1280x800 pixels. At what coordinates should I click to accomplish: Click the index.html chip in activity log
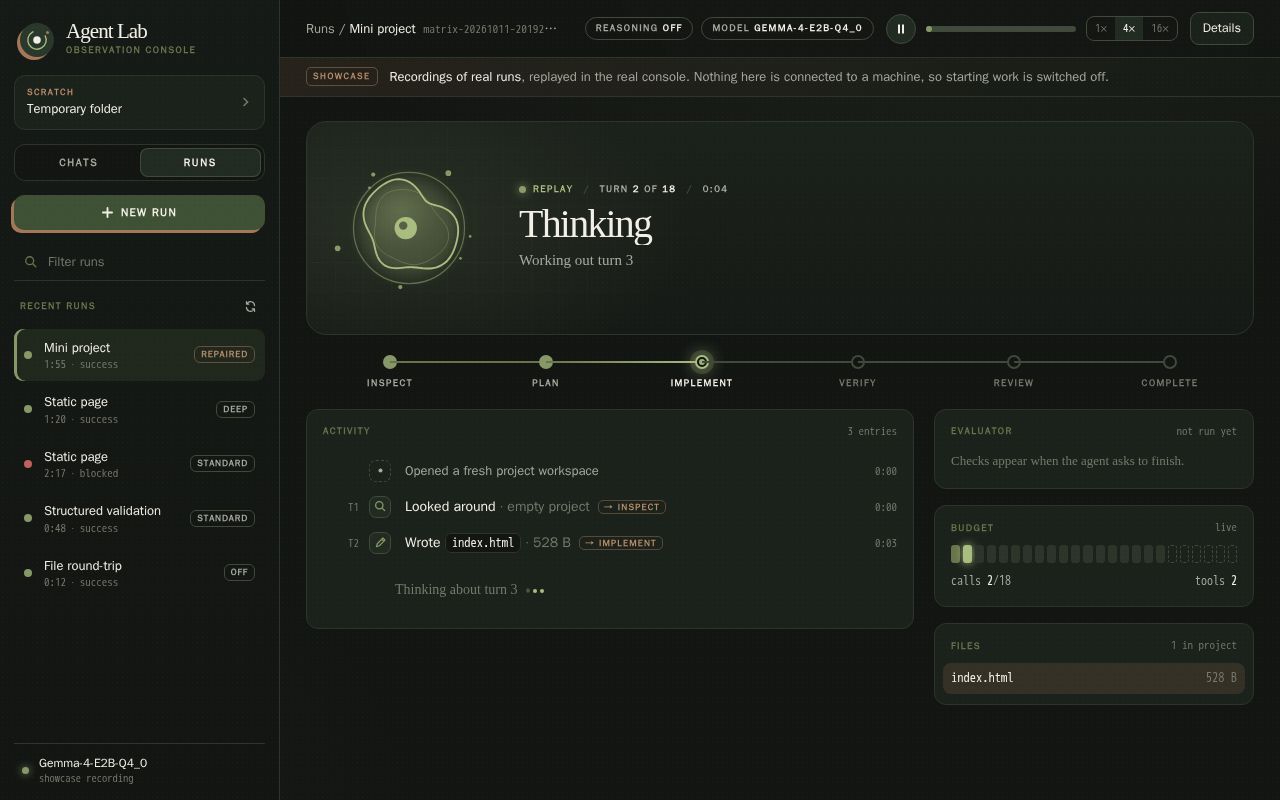click(483, 543)
